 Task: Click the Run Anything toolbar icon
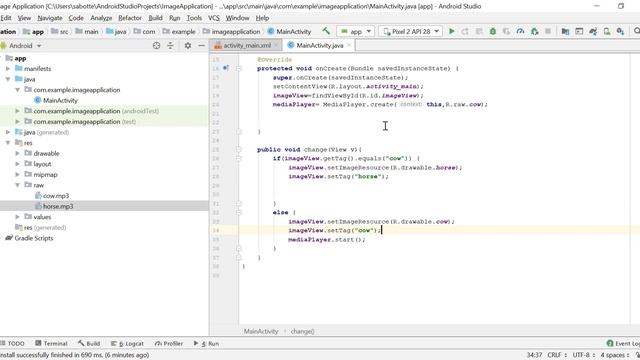click(x=579, y=31)
